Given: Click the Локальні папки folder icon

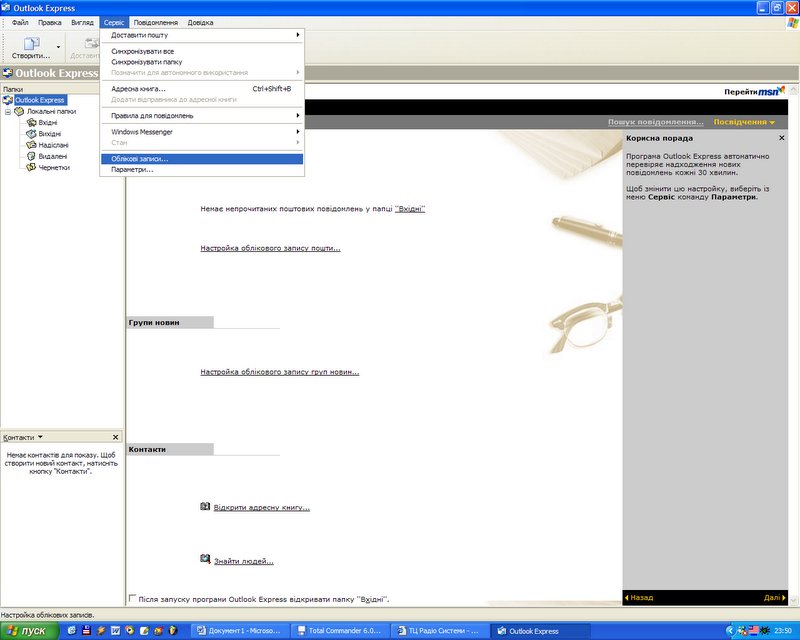Looking at the screenshot, I should tap(19, 111).
